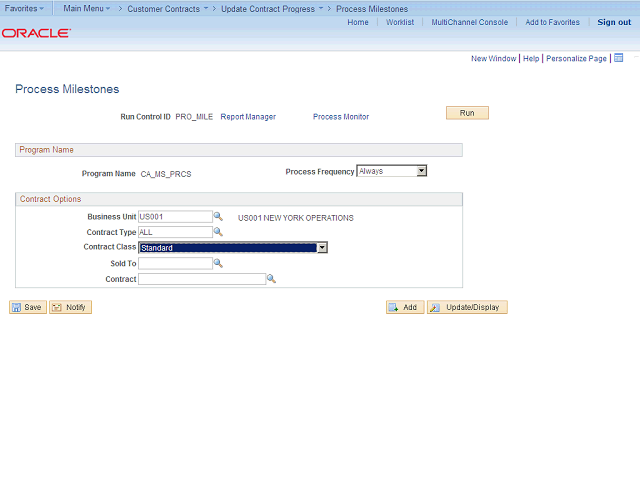Expand Process Frequency dropdown showing Always
Image resolution: width=640 pixels, height=480 pixels.
(392, 171)
